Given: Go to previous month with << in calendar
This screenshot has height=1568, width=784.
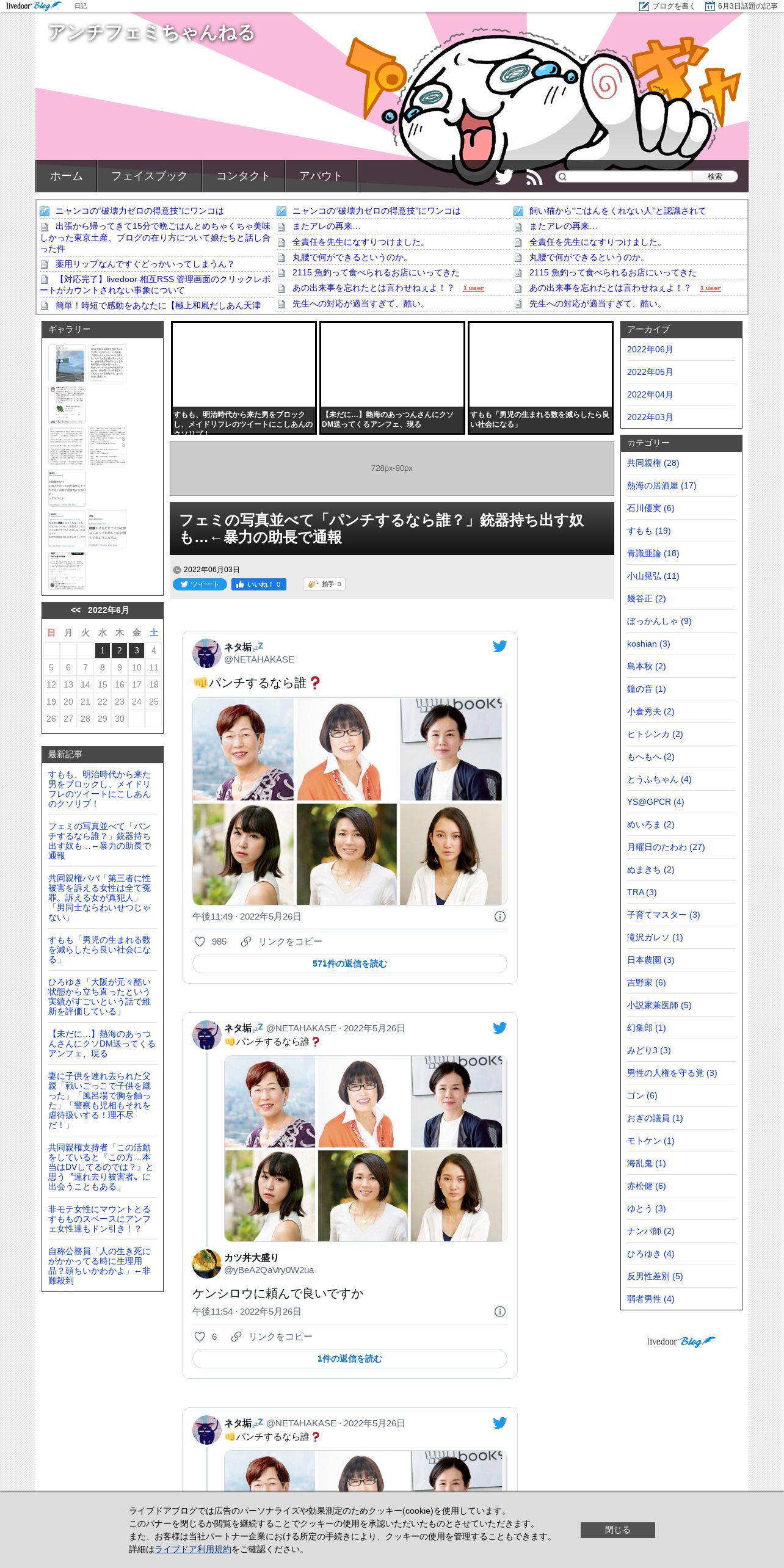Looking at the screenshot, I should pyautogui.click(x=76, y=610).
